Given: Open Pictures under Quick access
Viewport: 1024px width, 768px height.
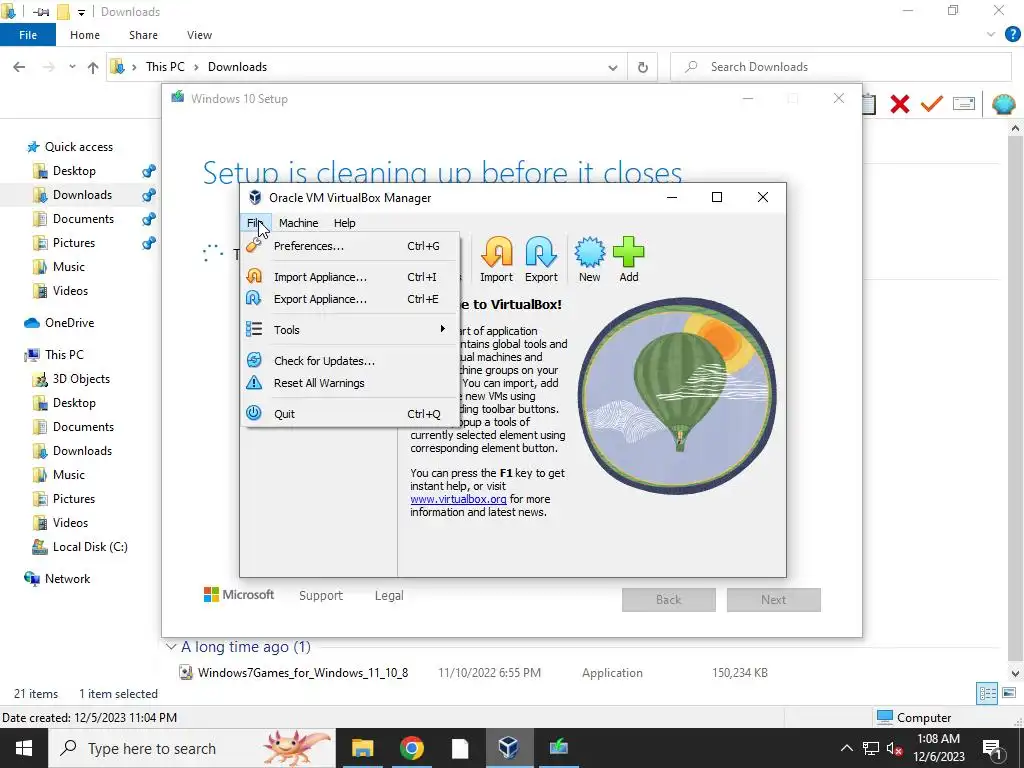Looking at the screenshot, I should pyautogui.click(x=74, y=243).
